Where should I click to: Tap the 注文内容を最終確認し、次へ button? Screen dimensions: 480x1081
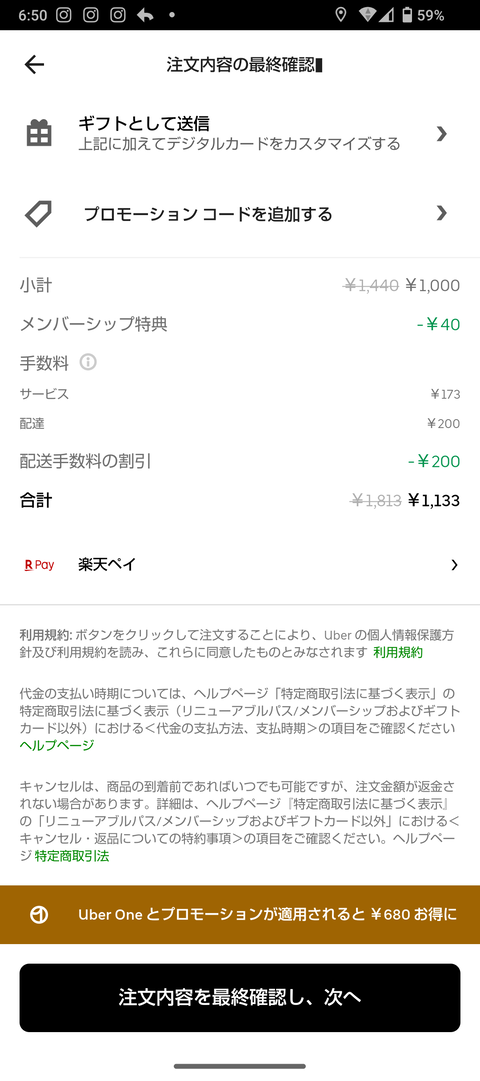pyautogui.click(x=240, y=998)
